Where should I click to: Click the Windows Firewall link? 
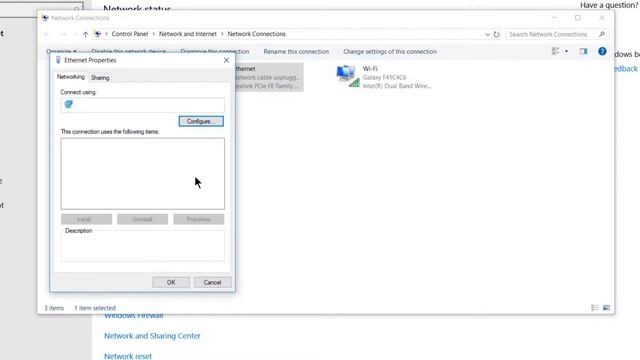[x=133, y=316]
